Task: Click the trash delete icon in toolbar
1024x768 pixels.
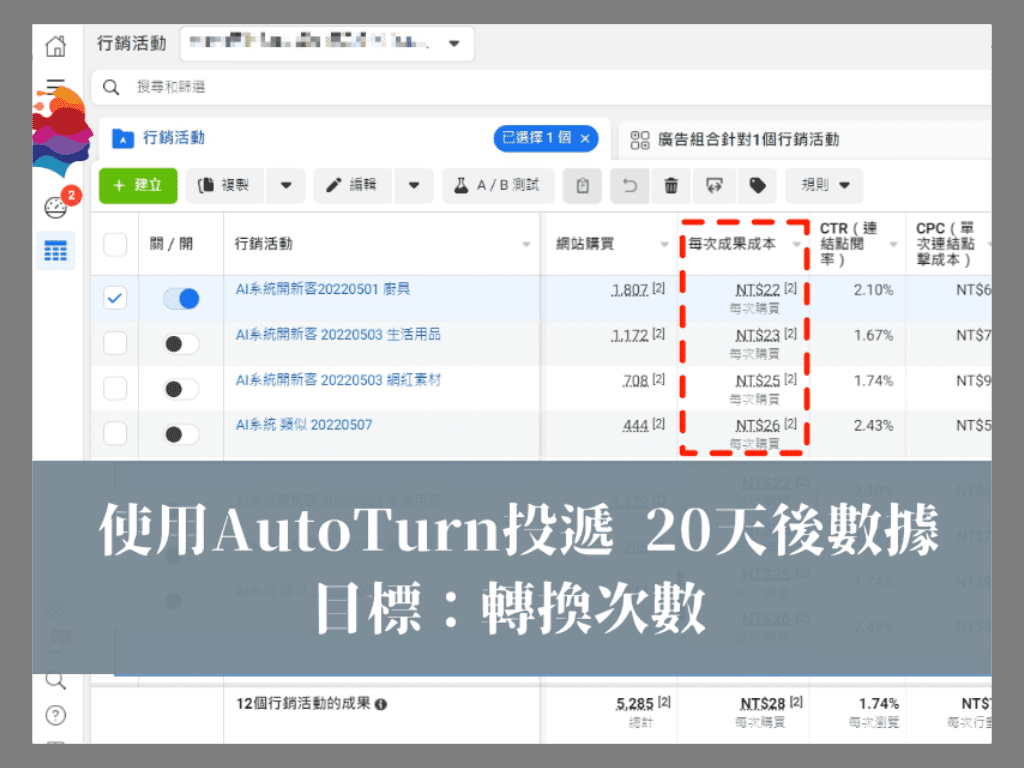Action: coord(671,186)
